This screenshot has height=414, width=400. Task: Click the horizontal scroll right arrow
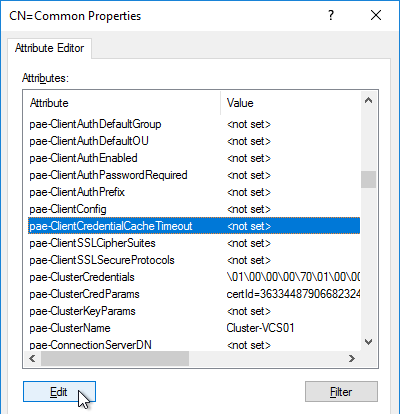pos(352,359)
